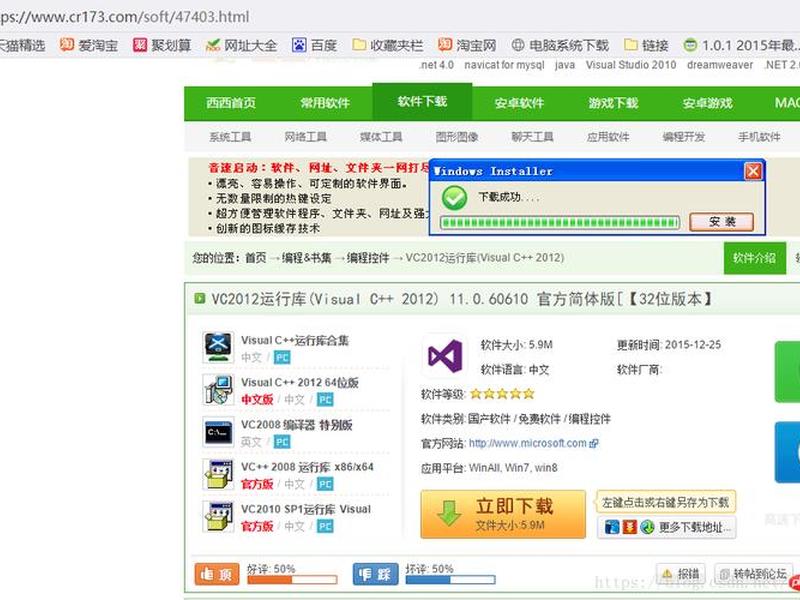
Task: Click the five-star 软件等级 rating
Action: tap(502, 393)
